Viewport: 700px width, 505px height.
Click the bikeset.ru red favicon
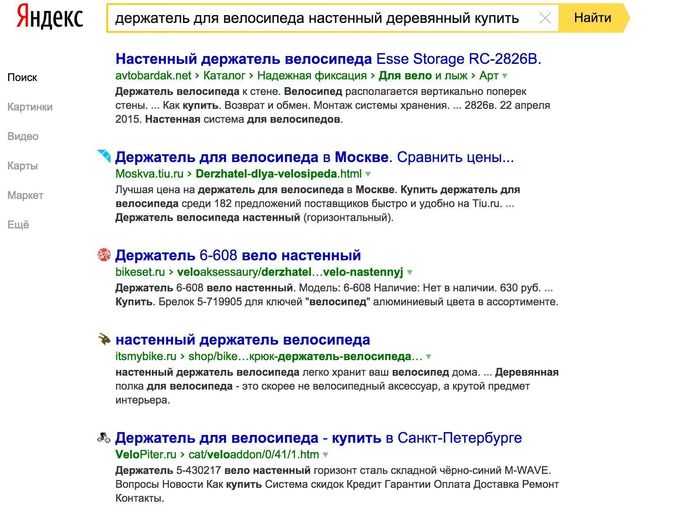coord(104,255)
